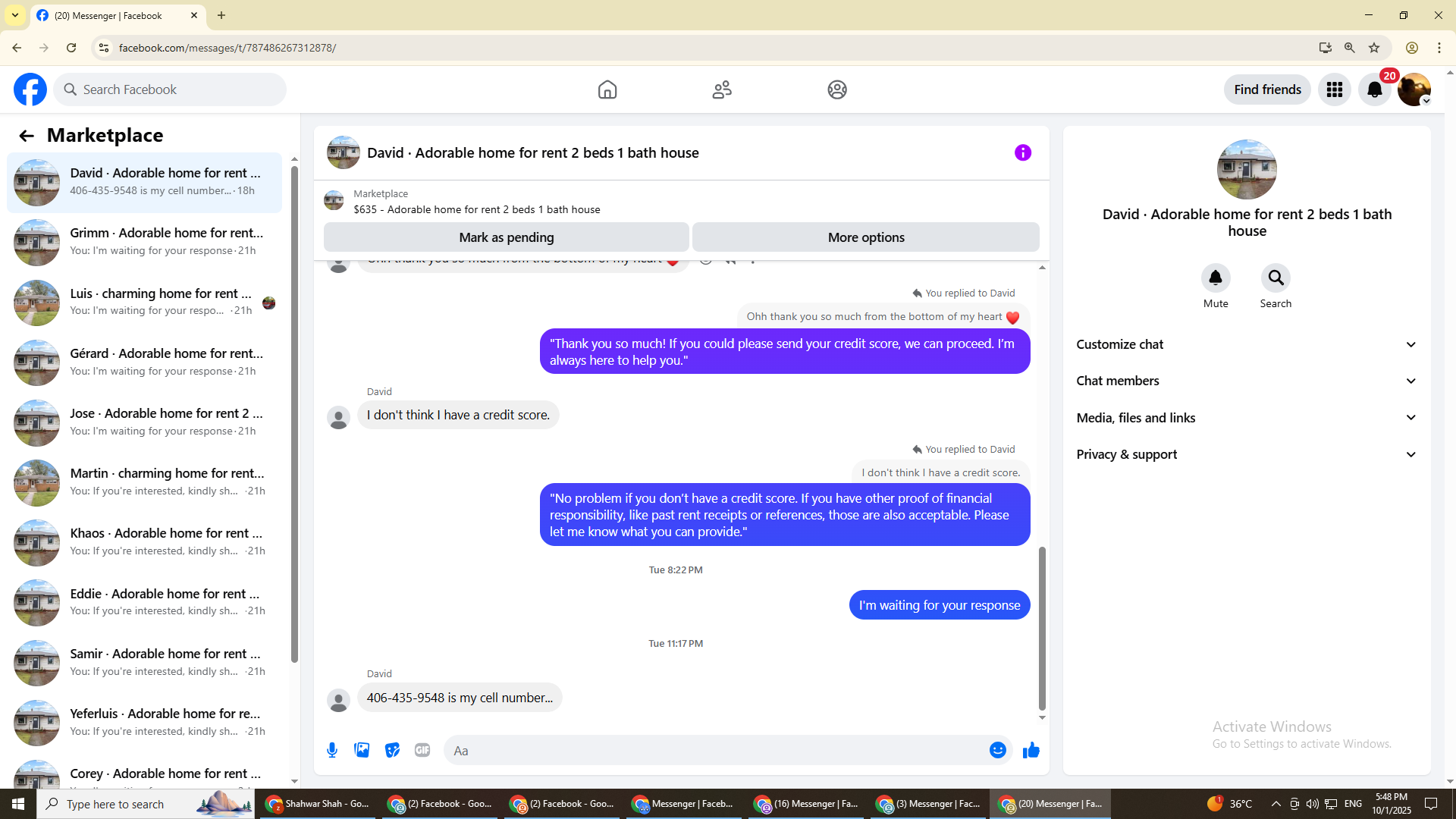Open the Martin charming home conversation
This screenshot has width=1456, height=819.
[144, 482]
